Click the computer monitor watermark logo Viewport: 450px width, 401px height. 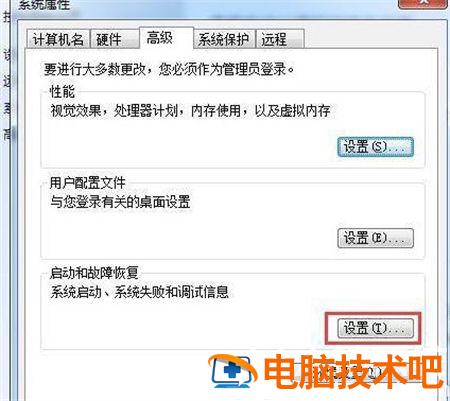point(233,371)
